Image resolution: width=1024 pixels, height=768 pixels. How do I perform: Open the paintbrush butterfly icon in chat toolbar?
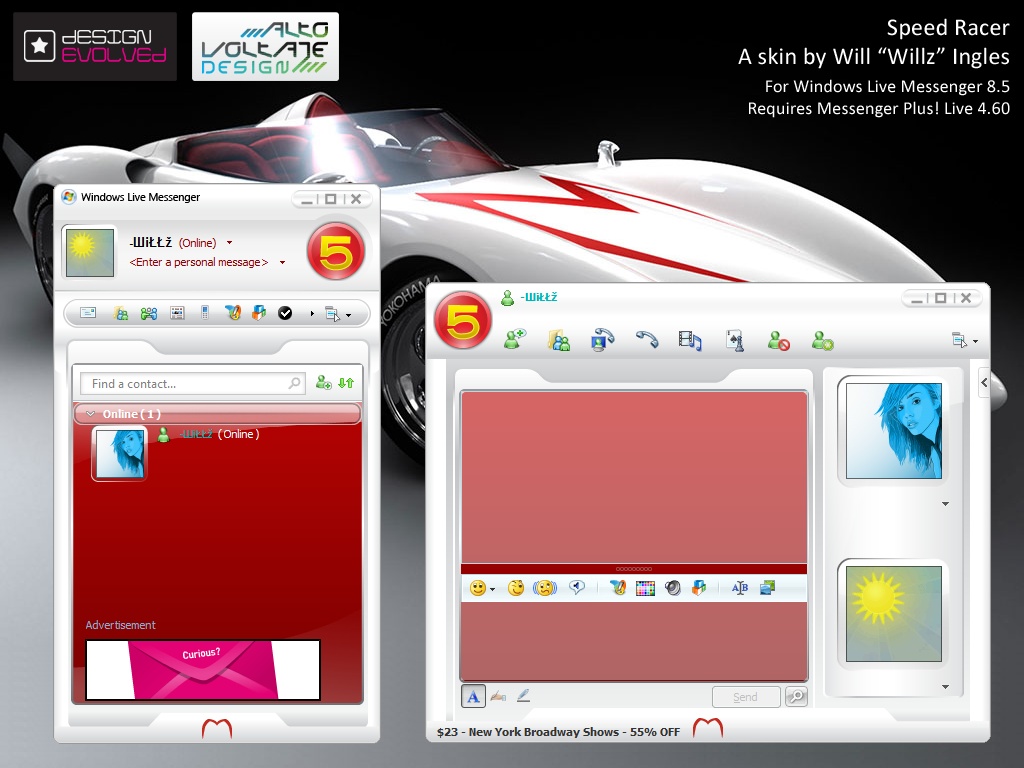pyautogui.click(x=617, y=588)
